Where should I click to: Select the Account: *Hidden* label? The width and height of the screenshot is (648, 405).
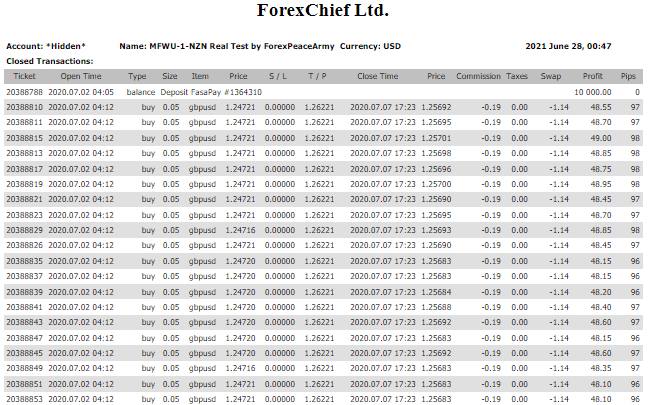[46, 46]
